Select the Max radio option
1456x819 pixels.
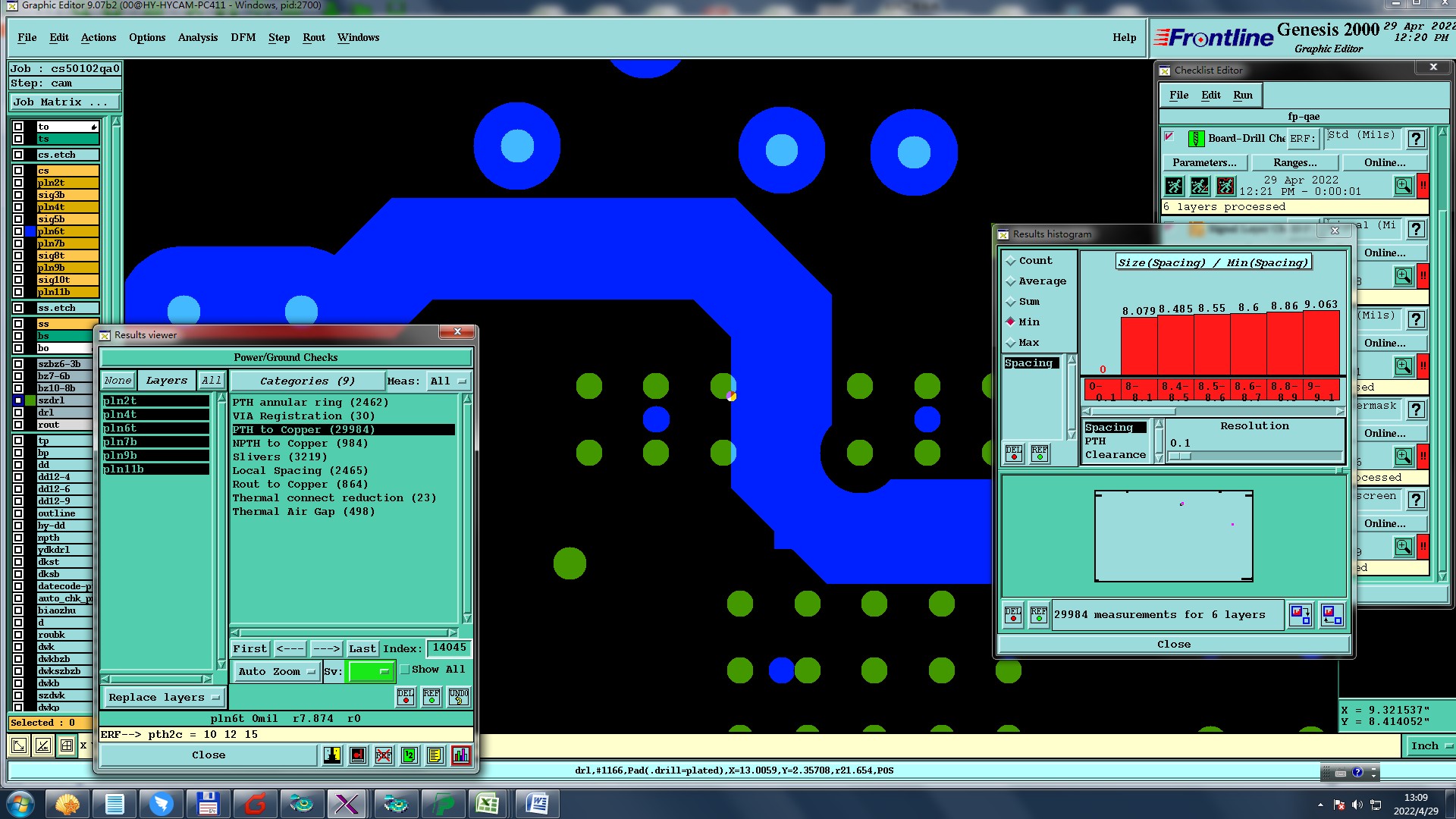1011,343
